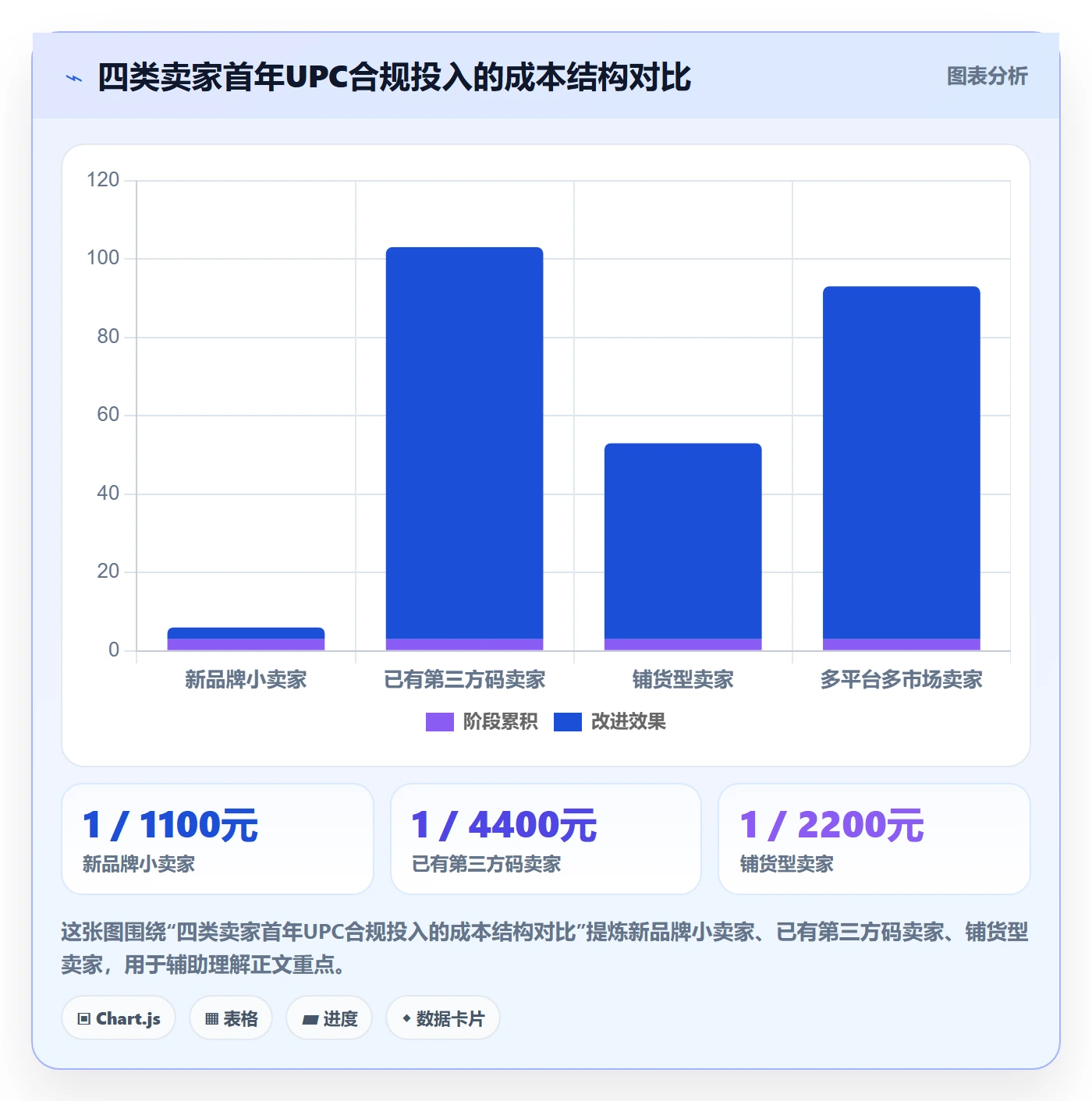Click x-axis label 多平台多市场卖家

pos(902,680)
